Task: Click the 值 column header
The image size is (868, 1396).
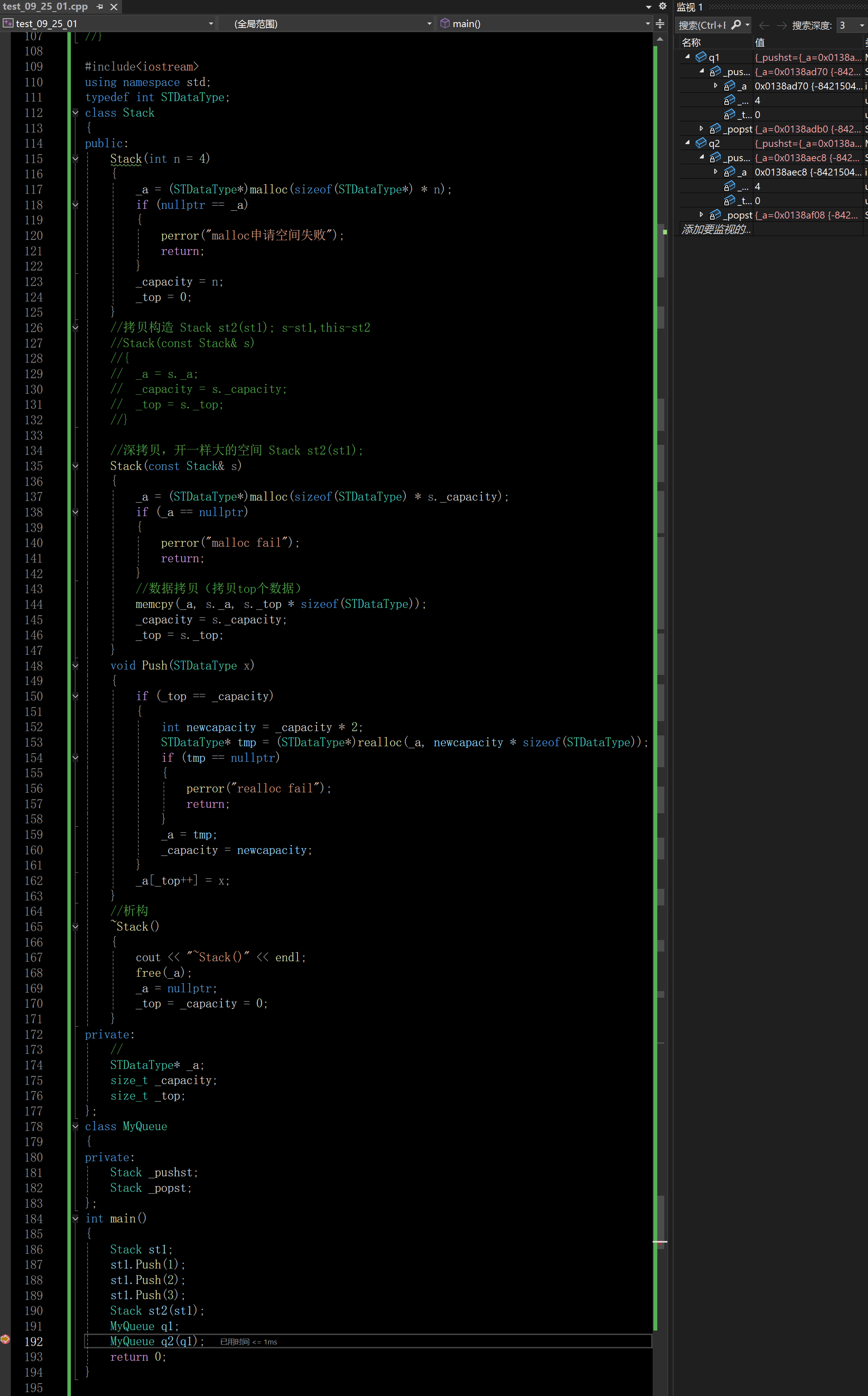Action: pos(808,43)
